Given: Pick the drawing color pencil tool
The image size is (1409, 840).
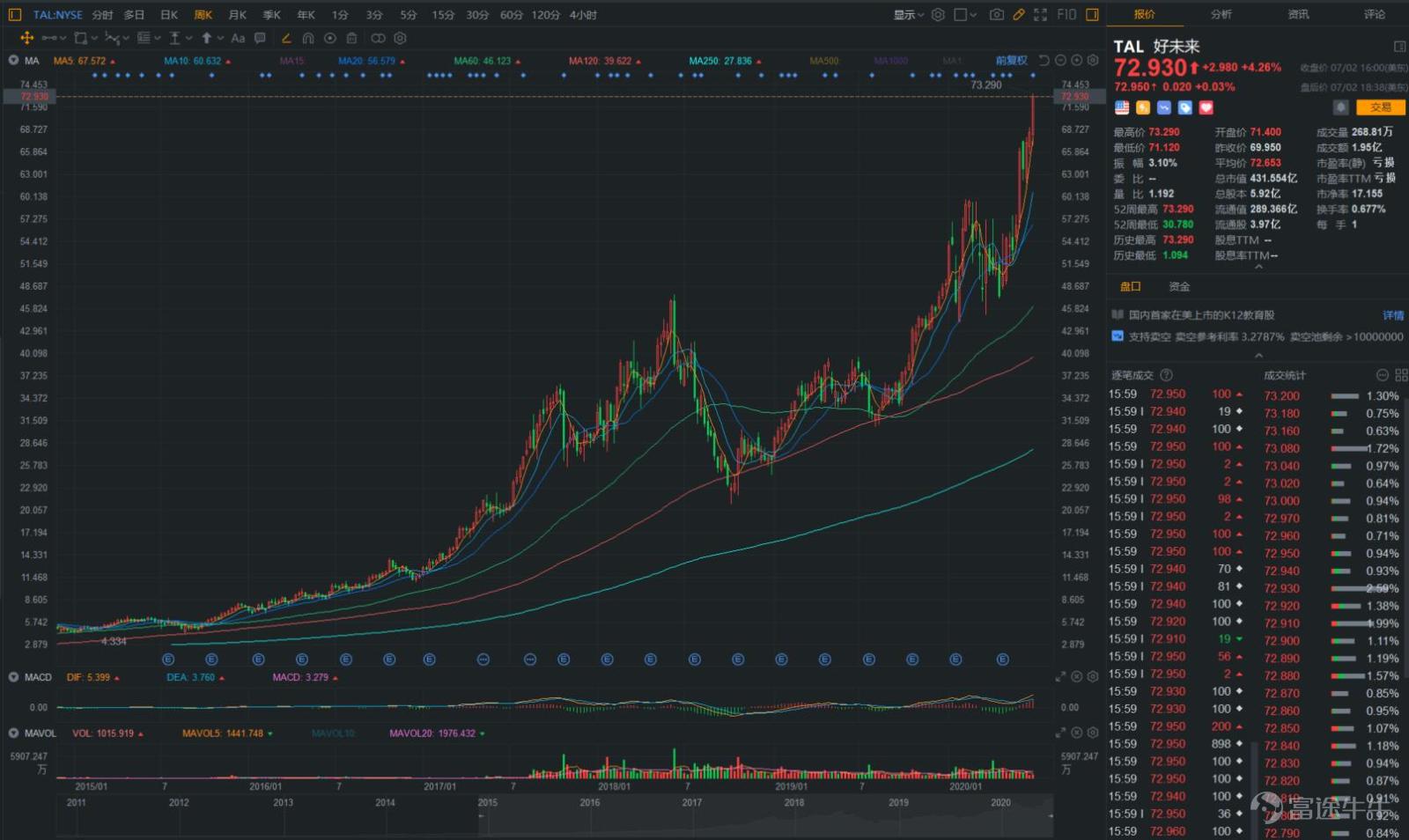Looking at the screenshot, I should (286, 38).
